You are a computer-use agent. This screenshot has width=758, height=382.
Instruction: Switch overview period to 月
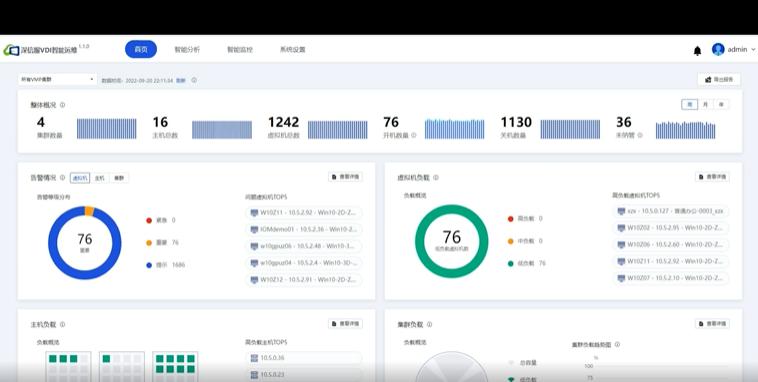click(705, 104)
